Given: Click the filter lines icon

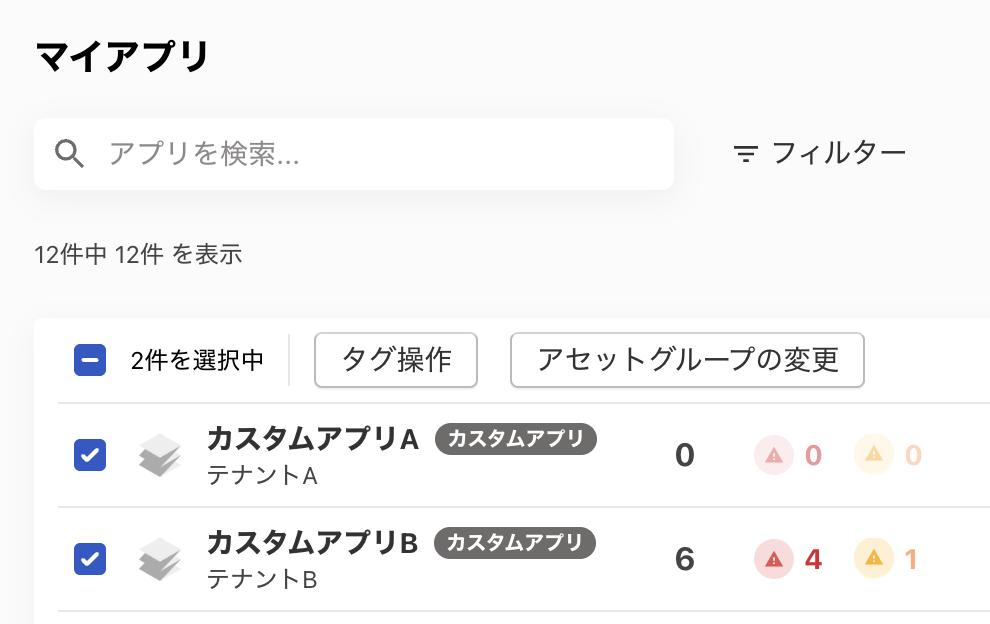Looking at the screenshot, I should tap(745, 154).
